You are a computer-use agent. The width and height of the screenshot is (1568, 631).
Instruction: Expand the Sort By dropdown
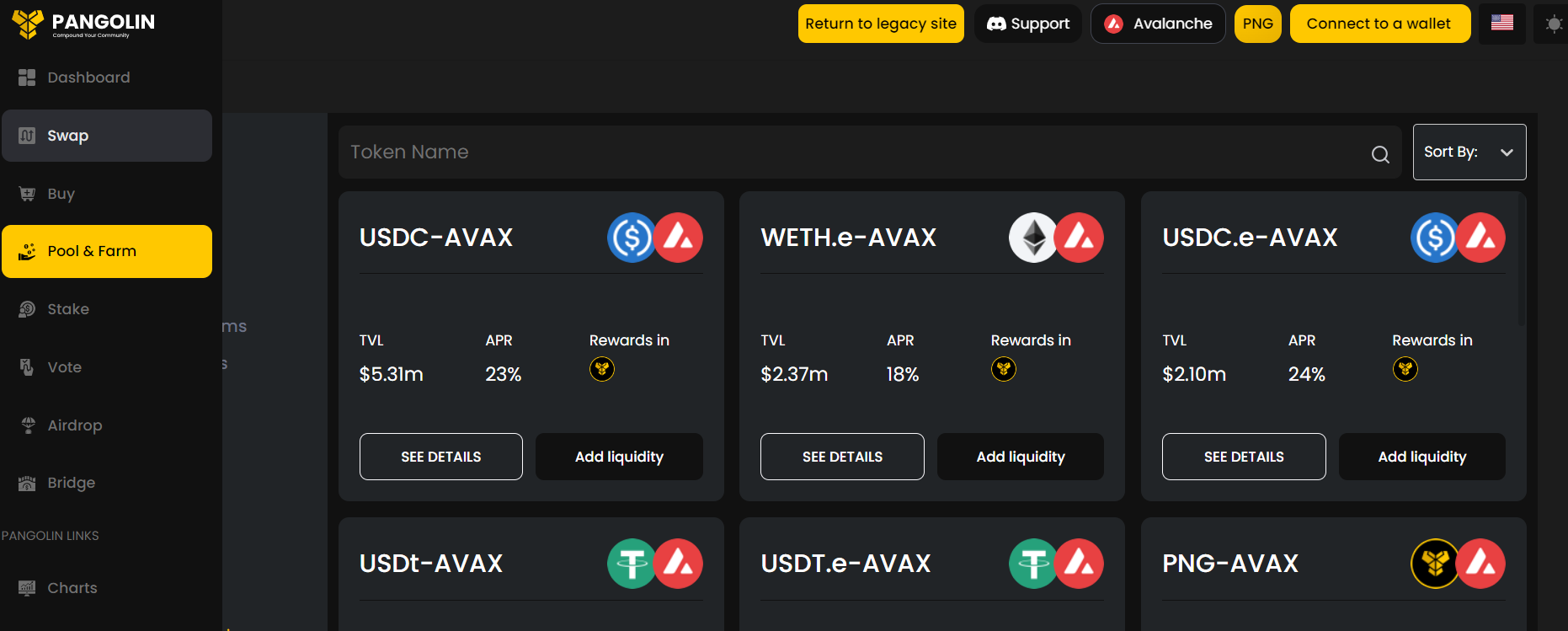pos(1469,152)
